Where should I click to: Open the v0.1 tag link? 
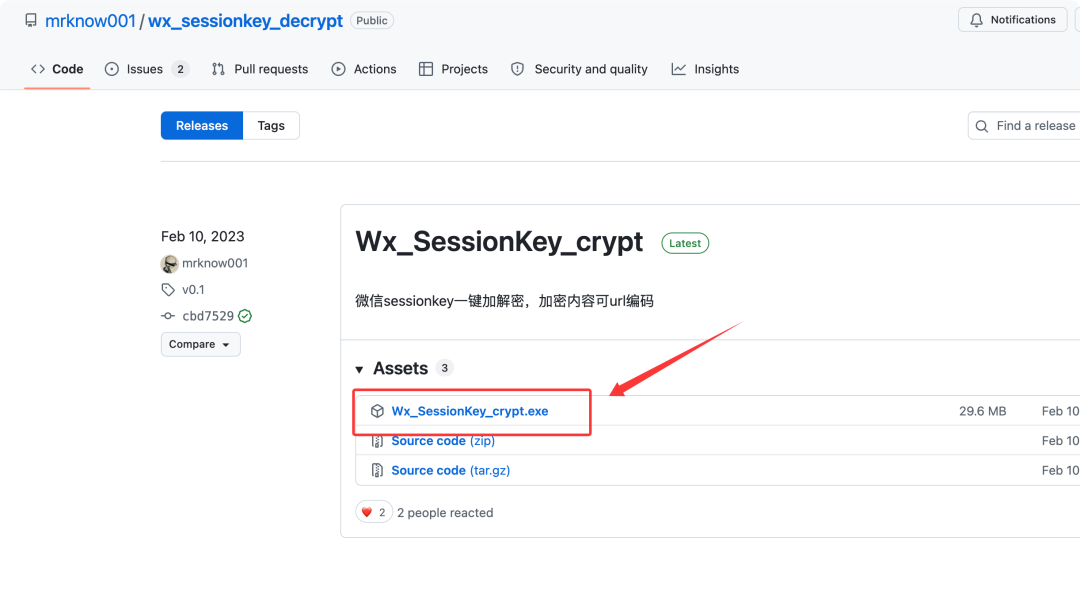(x=193, y=289)
